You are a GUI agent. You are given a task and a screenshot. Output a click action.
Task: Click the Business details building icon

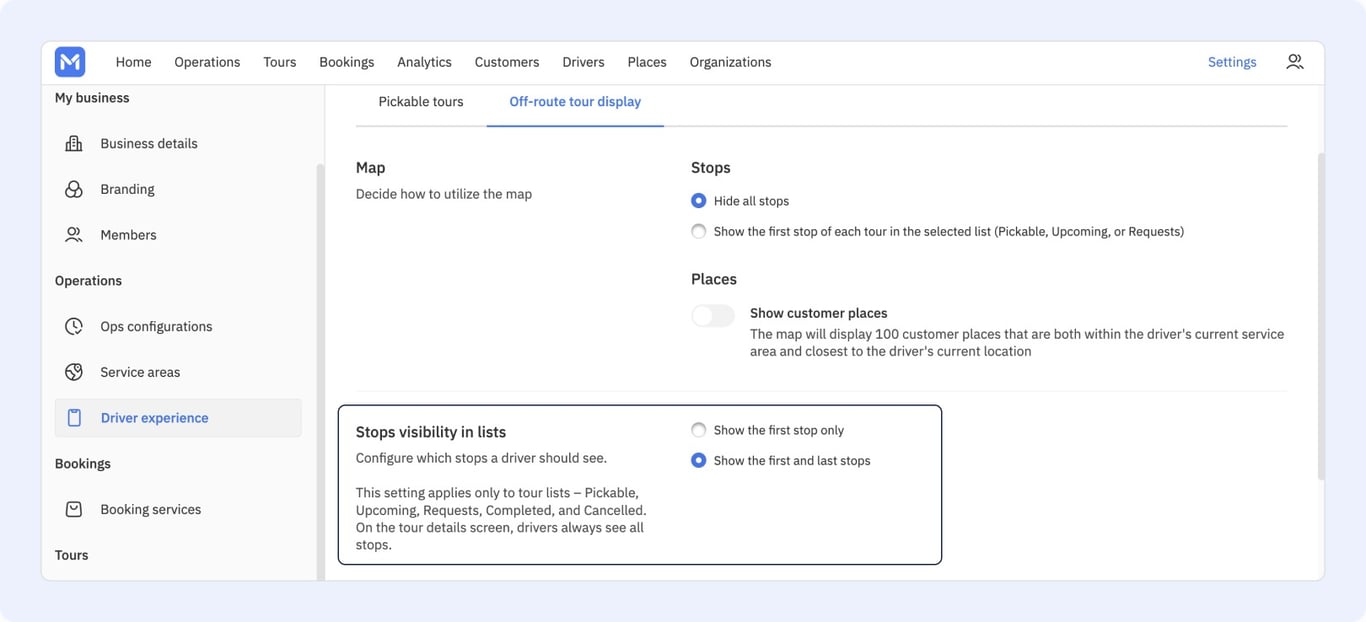pos(74,143)
